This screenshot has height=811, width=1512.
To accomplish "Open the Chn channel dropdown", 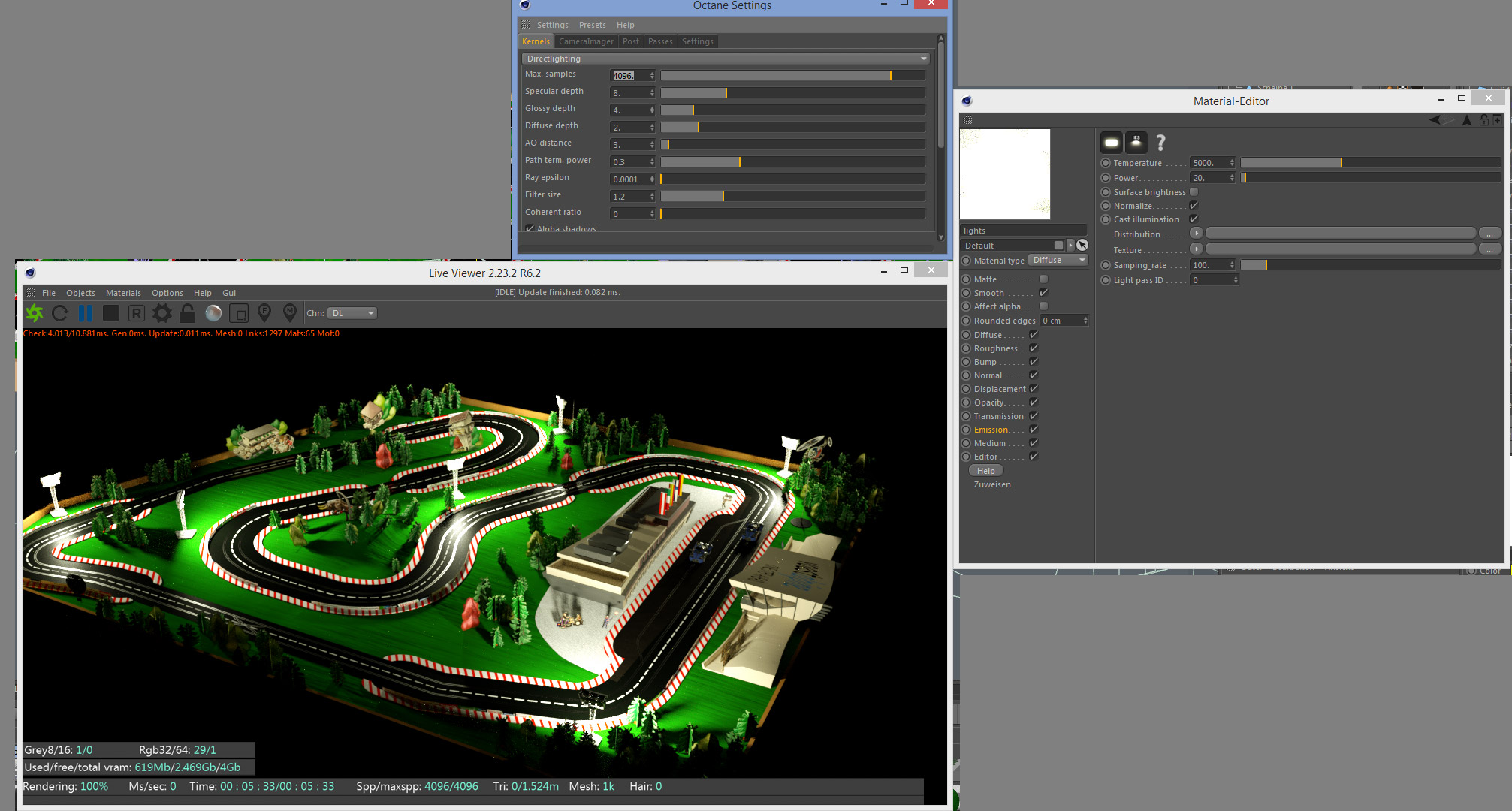I will point(352,313).
